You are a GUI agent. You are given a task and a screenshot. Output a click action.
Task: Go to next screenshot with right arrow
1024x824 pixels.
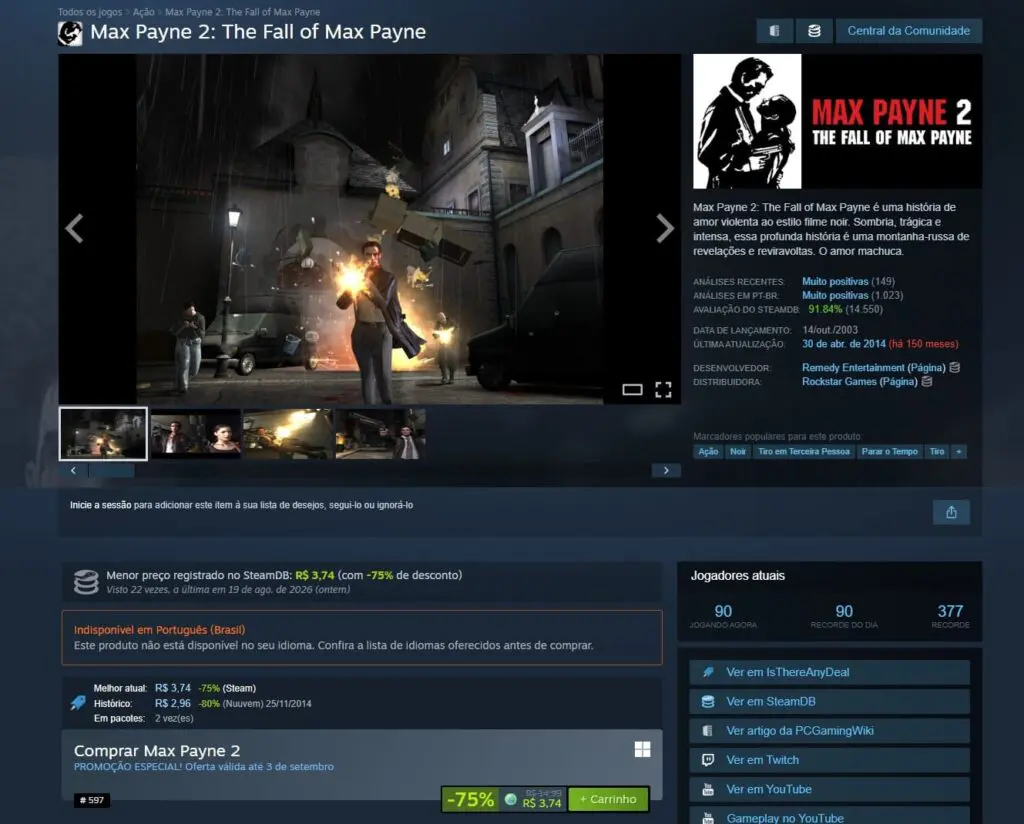point(665,229)
